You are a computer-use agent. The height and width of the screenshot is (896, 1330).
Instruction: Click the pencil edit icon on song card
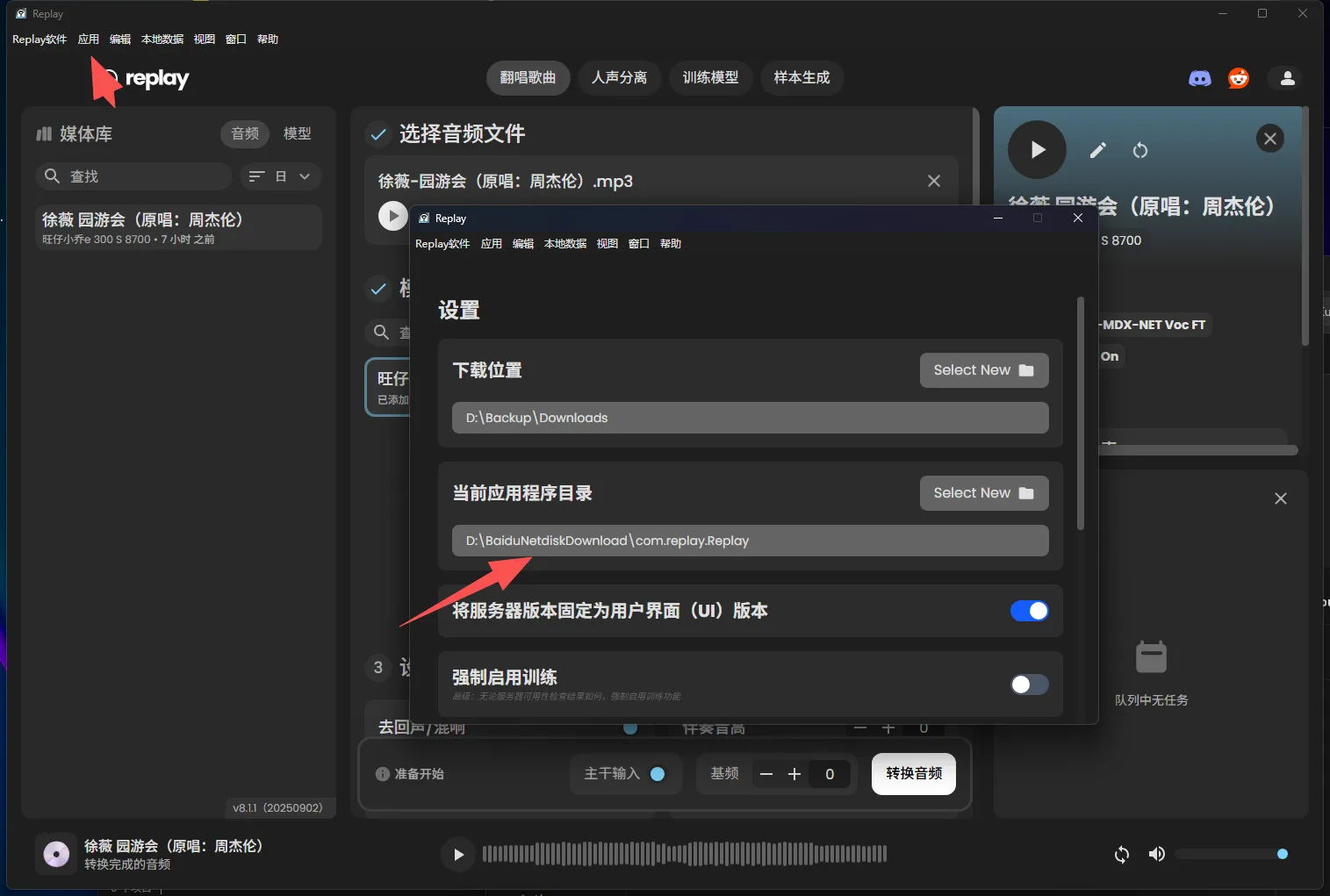point(1096,150)
